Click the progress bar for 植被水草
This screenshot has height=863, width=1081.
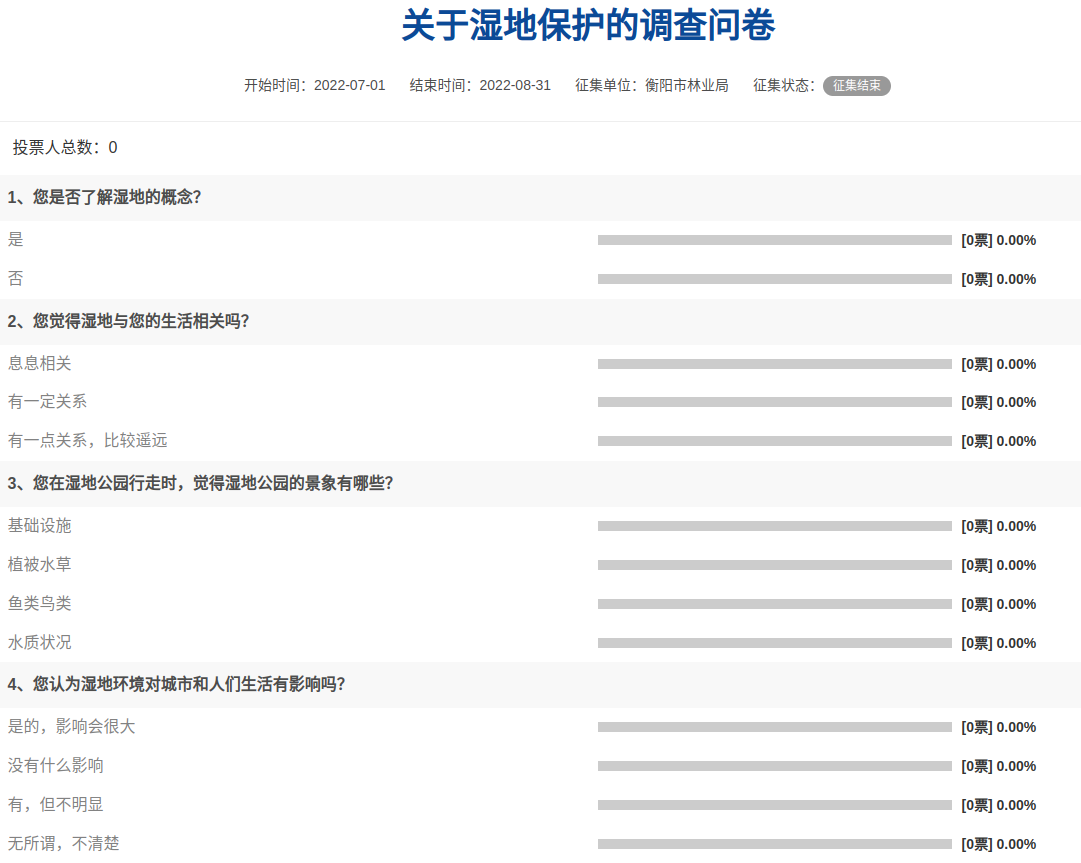click(774, 565)
